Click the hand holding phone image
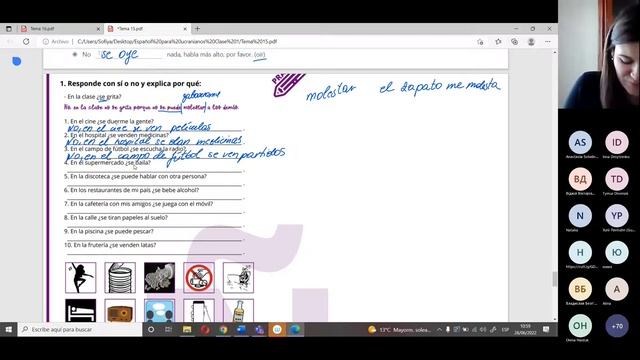This screenshot has height=360, width=640. pos(199,311)
